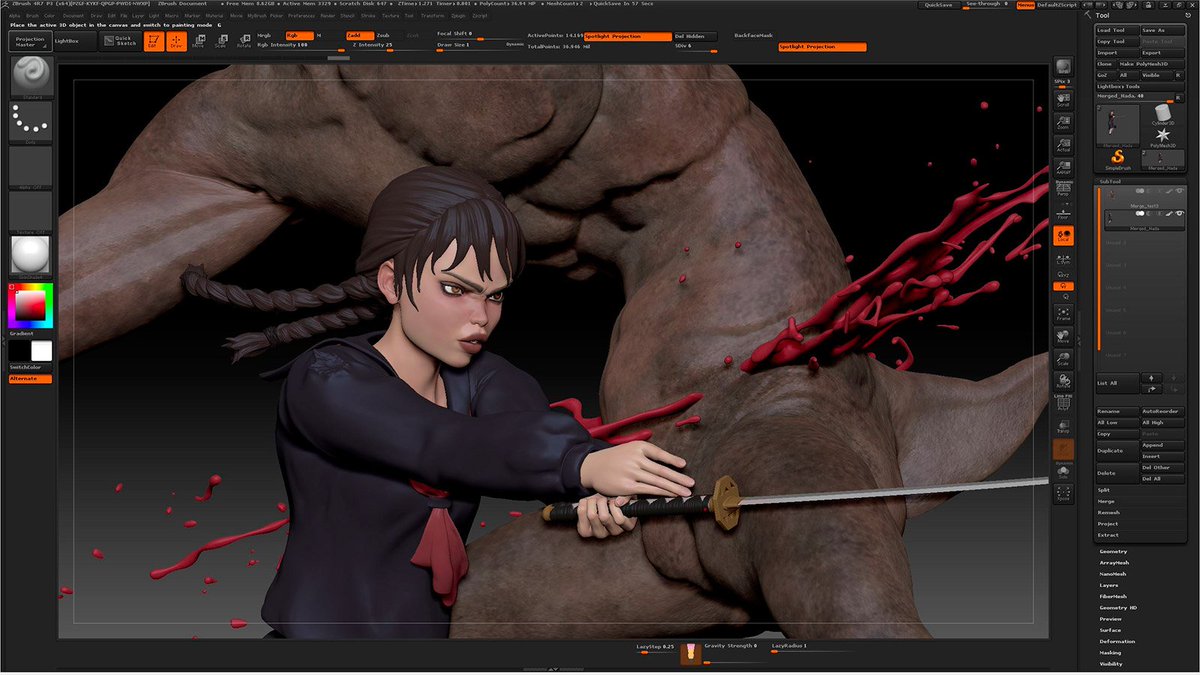Click the Load Tool button
1200x675 pixels.
tap(1116, 31)
